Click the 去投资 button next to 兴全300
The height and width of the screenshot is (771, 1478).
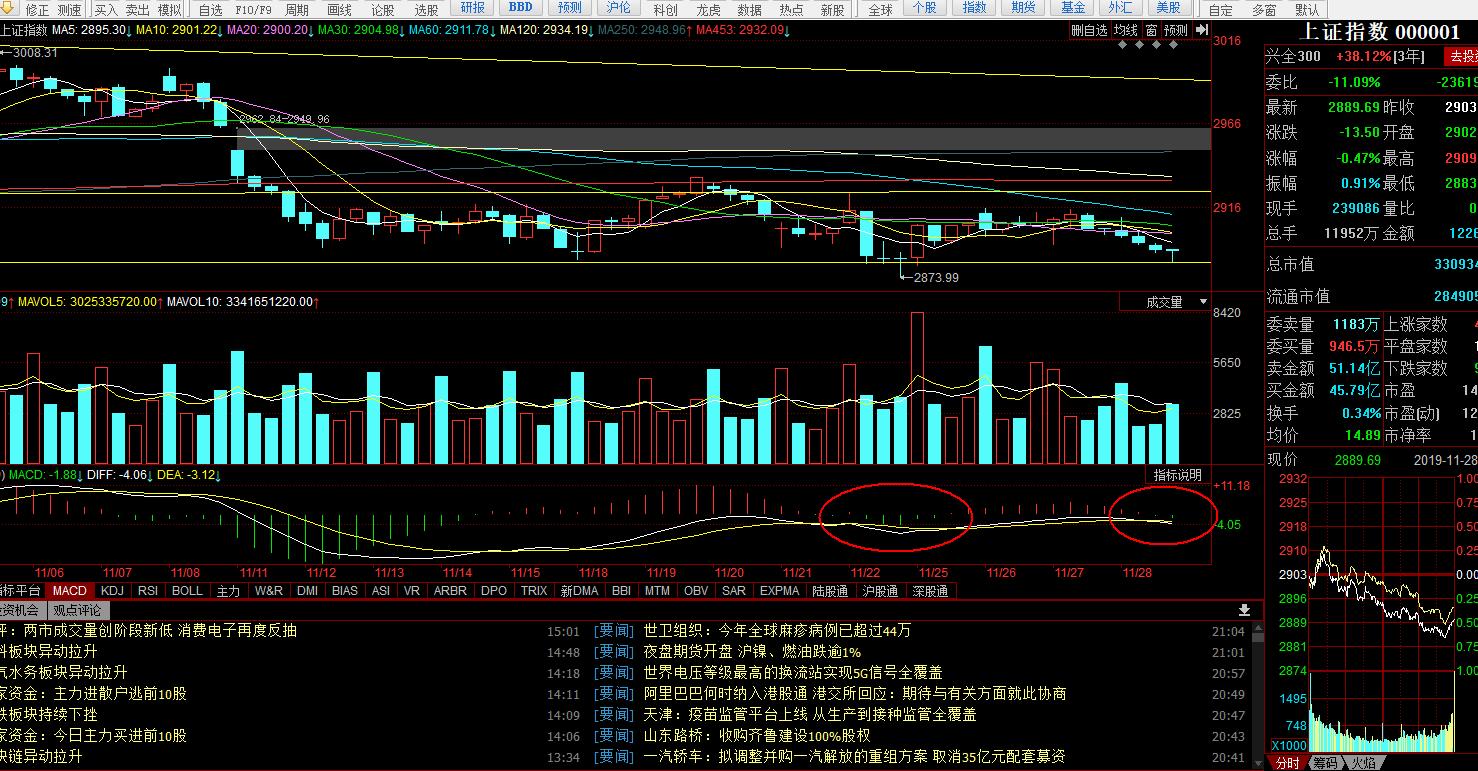(1458, 57)
